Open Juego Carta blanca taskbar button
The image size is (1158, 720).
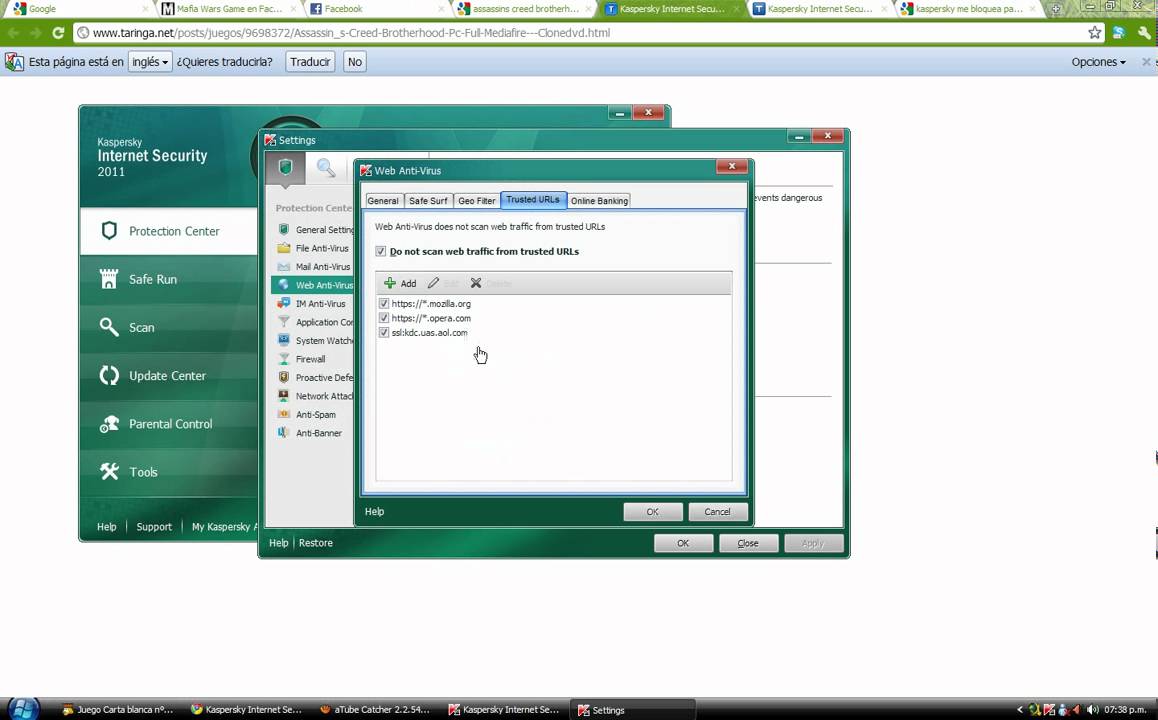click(118, 710)
